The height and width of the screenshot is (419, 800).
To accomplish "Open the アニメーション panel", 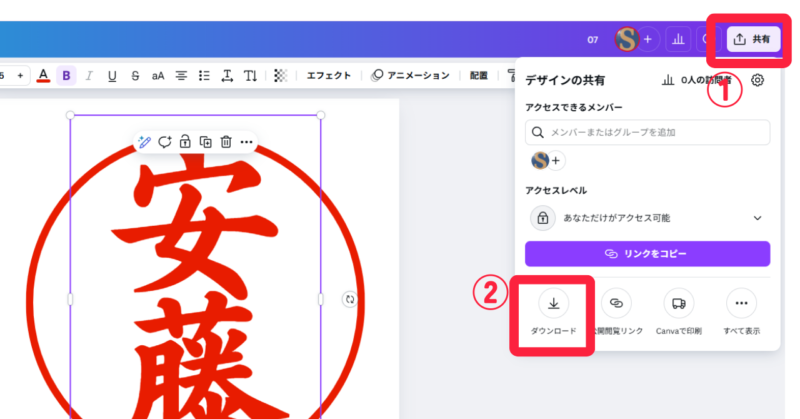I will pos(411,76).
